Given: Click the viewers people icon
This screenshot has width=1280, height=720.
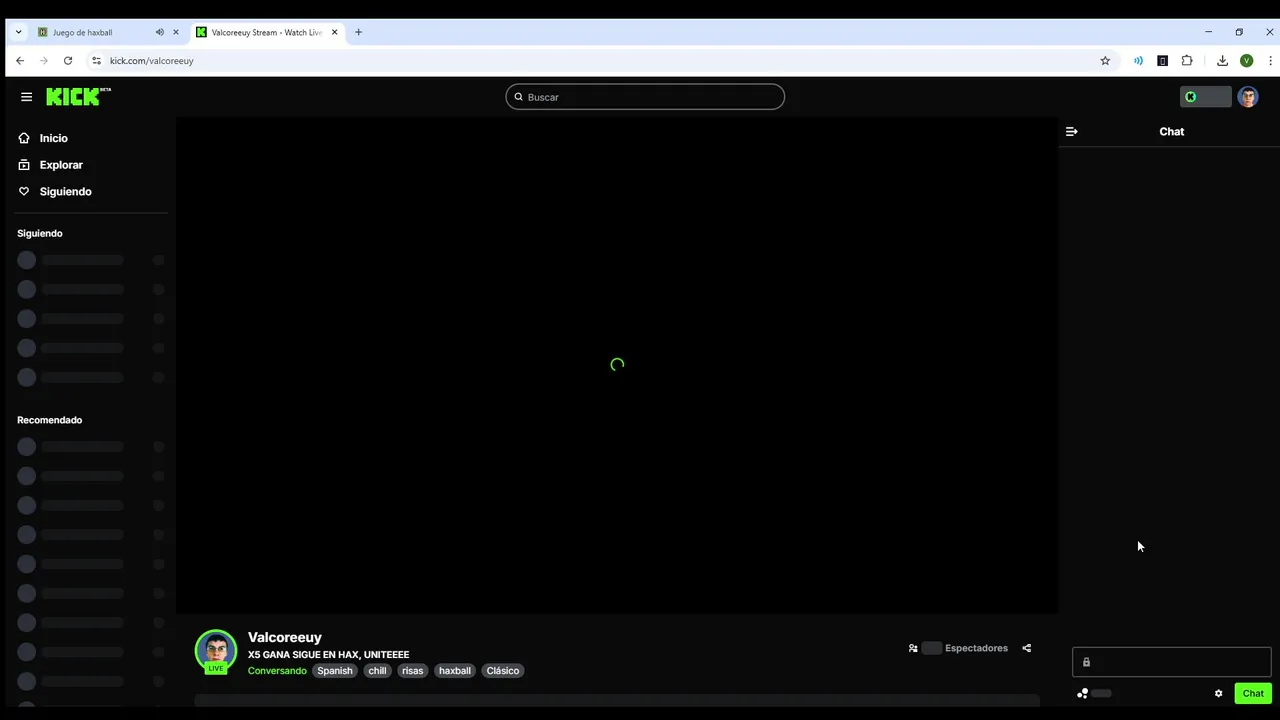Looking at the screenshot, I should click(x=913, y=648).
